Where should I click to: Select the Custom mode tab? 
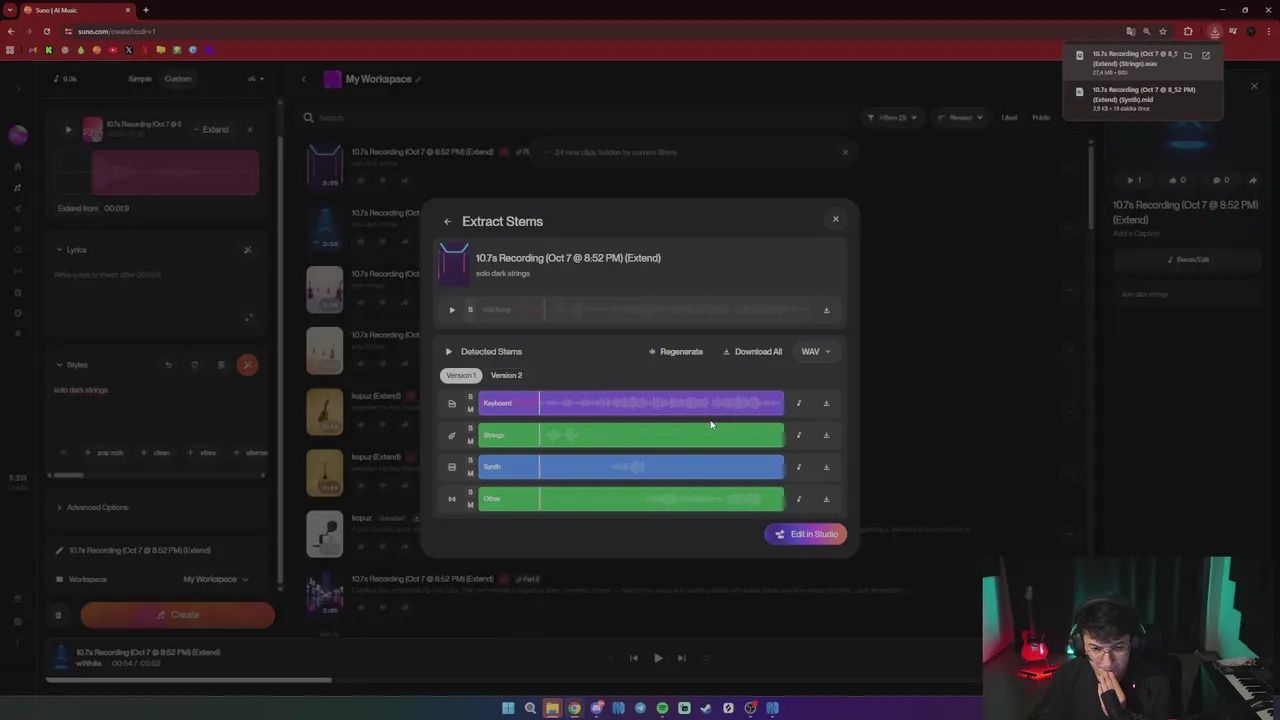tap(178, 79)
